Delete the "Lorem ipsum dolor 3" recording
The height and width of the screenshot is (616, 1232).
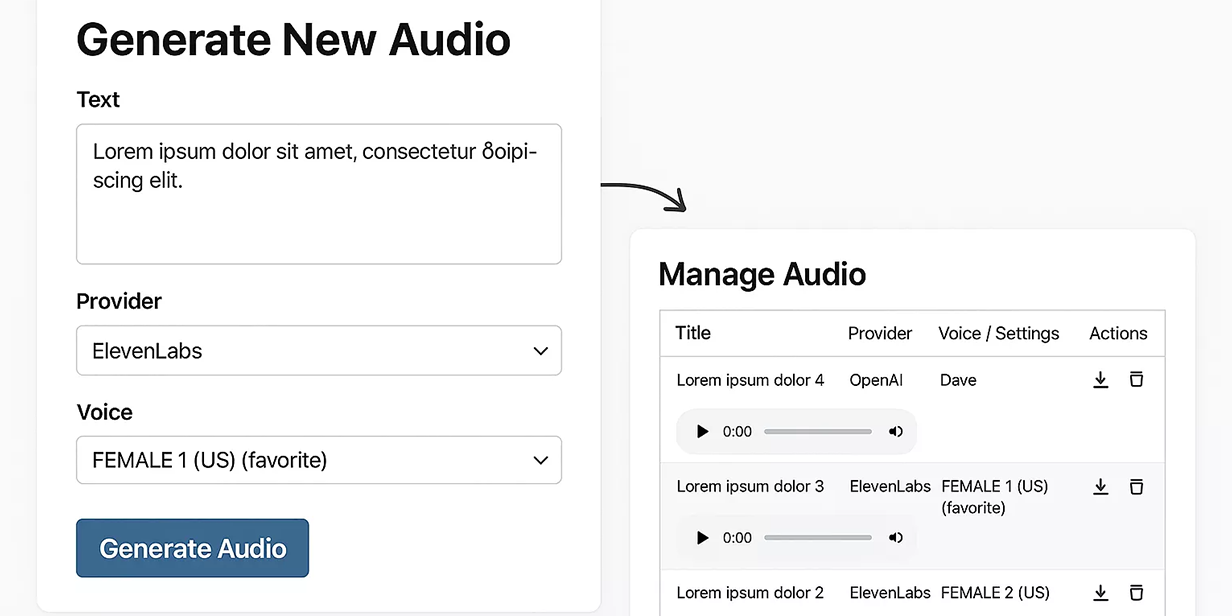1137,487
